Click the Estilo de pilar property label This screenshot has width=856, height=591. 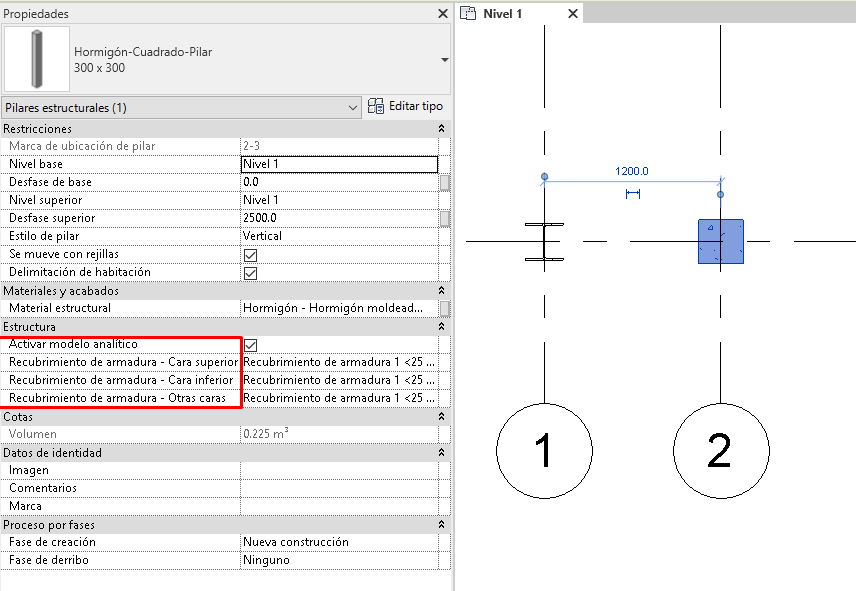point(44,236)
